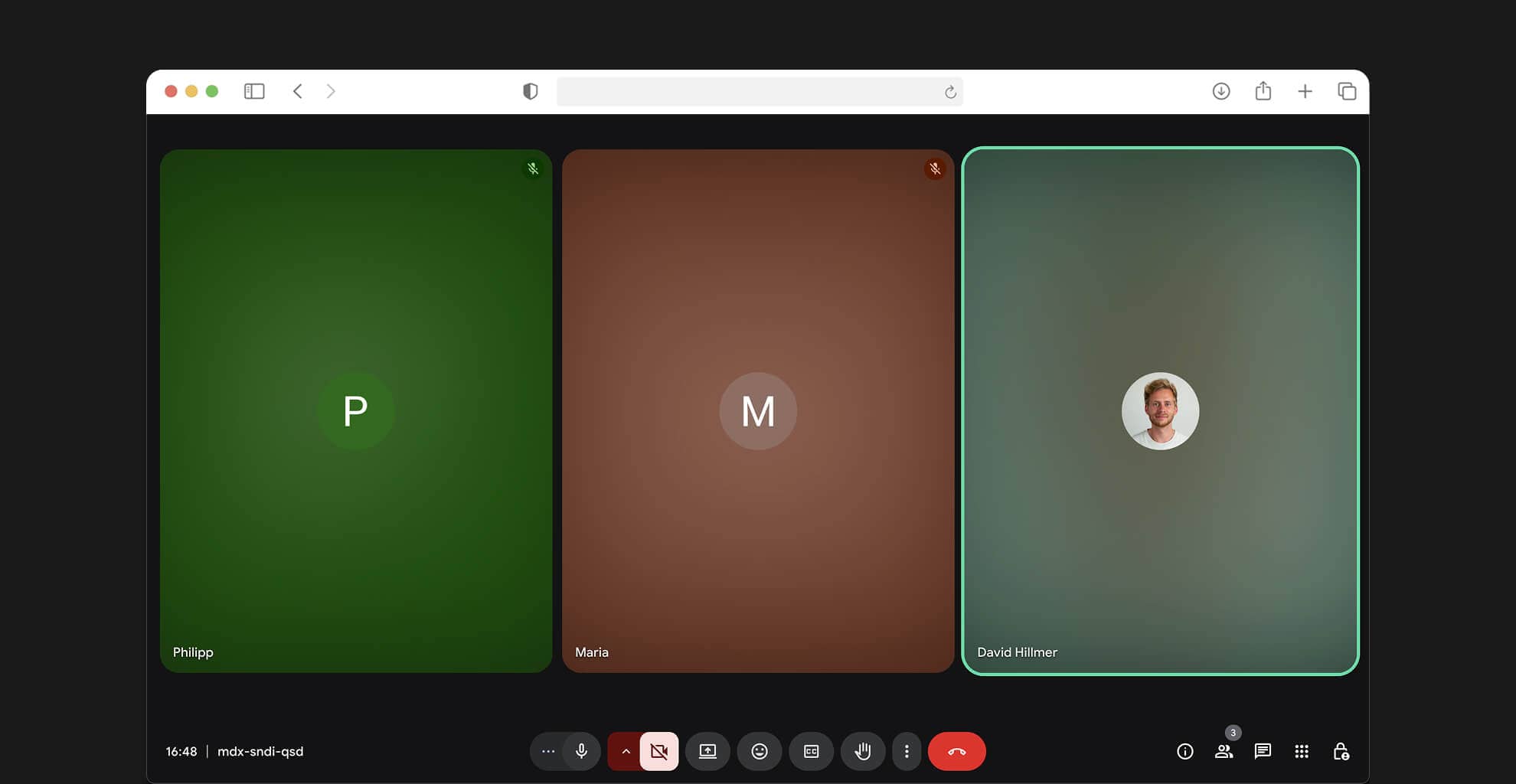Expand video settings chevron

click(626, 751)
